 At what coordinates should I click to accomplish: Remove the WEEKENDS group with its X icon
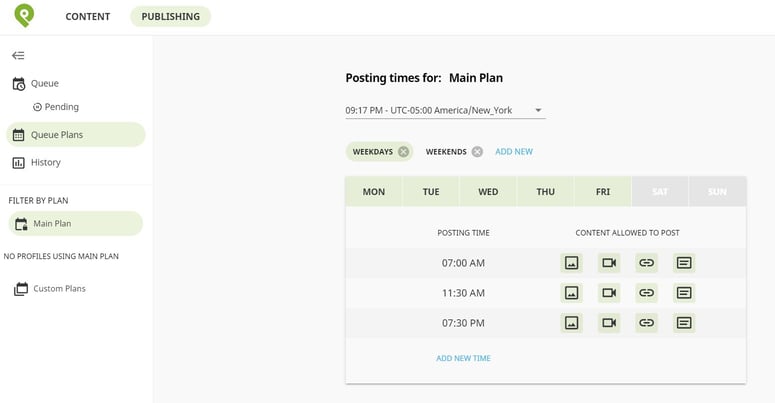click(477, 152)
